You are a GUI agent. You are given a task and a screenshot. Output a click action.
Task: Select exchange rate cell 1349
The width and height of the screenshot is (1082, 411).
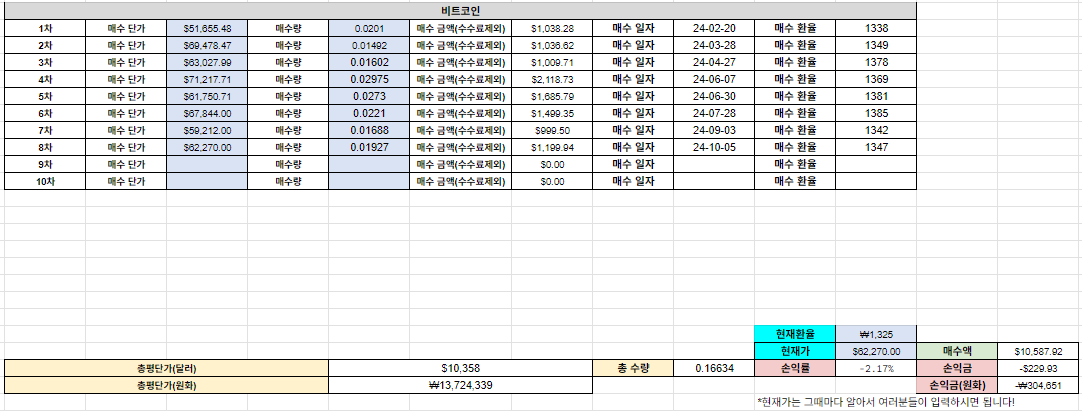tap(876, 46)
